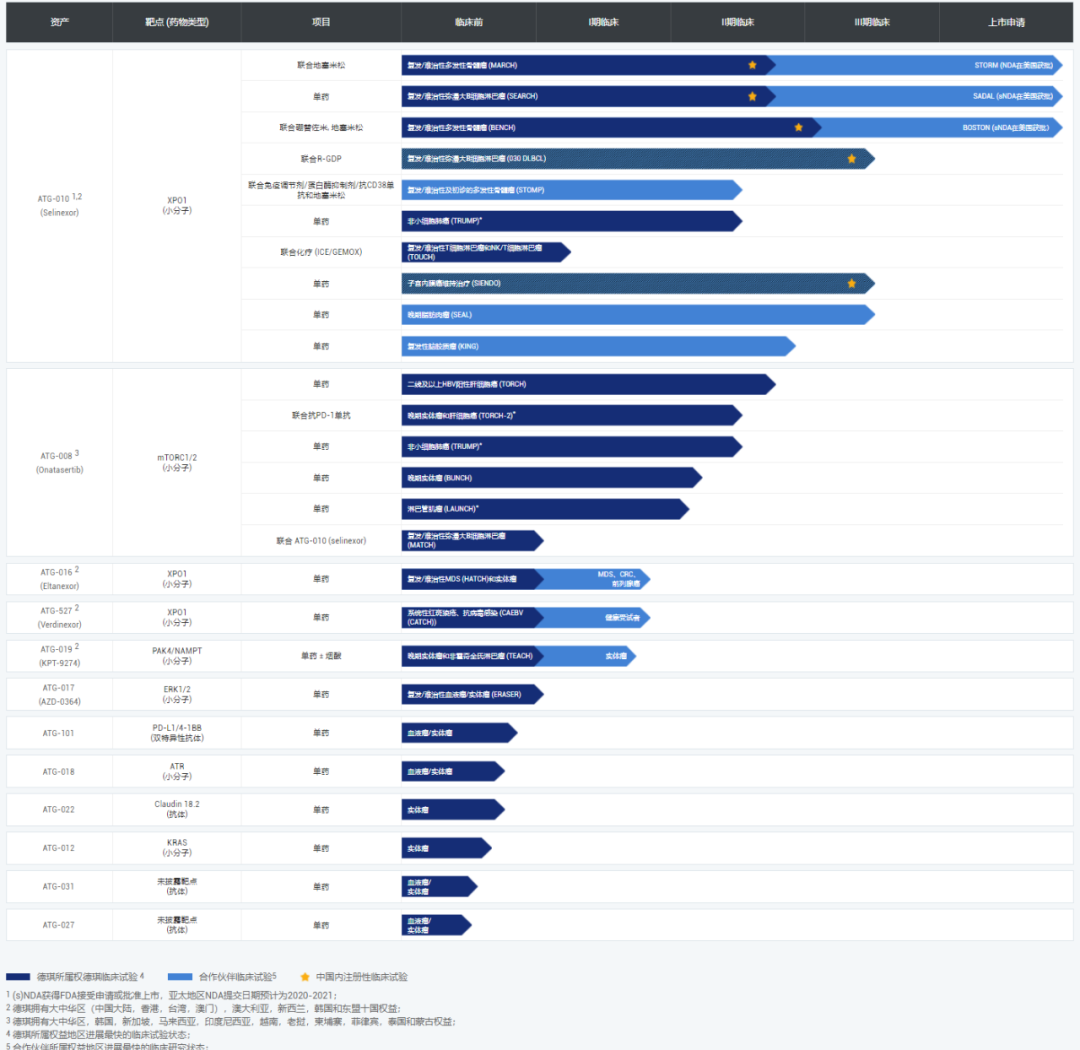
Task: Click the Claudin 18.2 target cell
Action: 176,810
